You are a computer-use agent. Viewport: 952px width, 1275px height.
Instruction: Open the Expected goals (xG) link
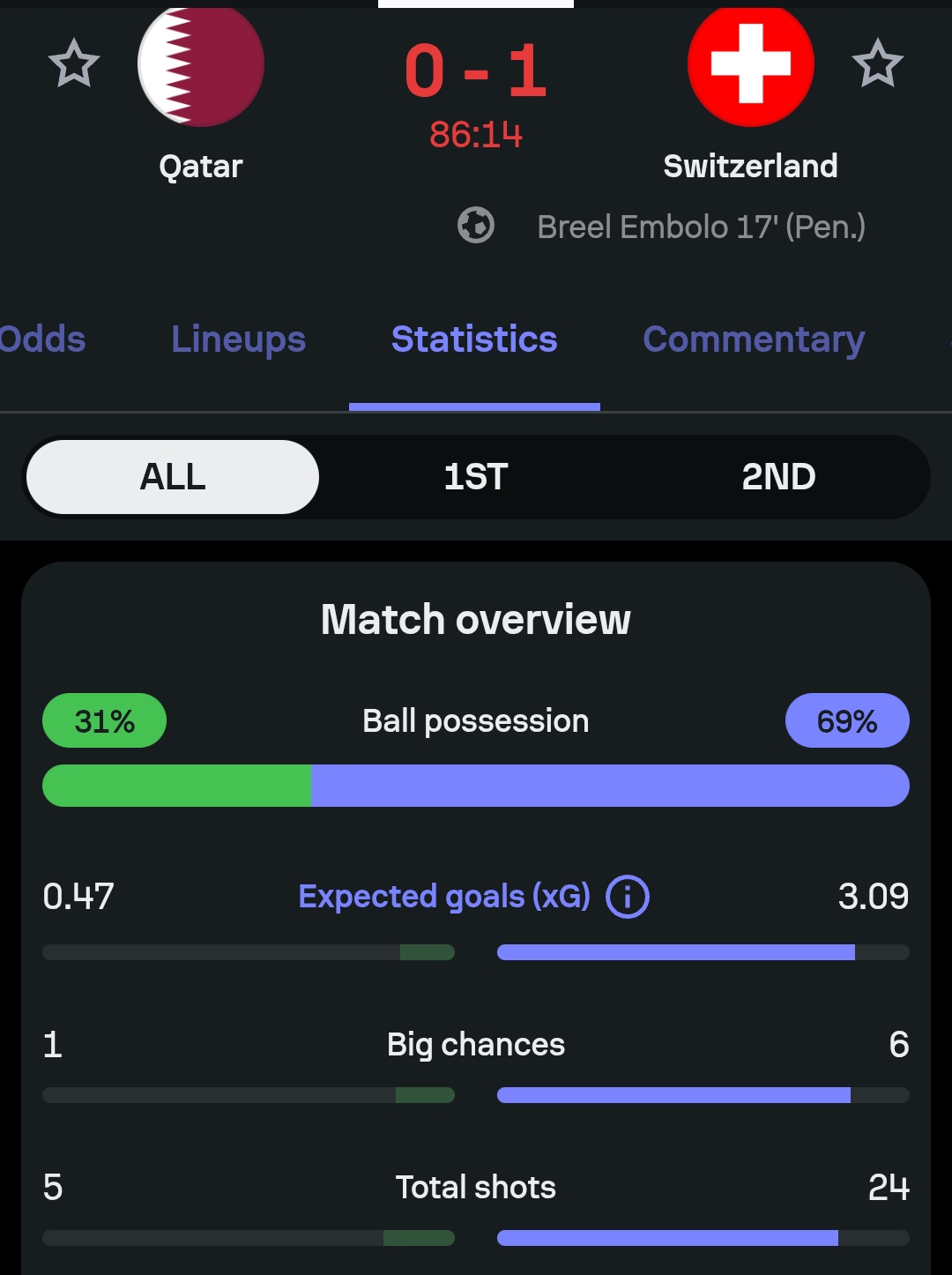coord(444,897)
